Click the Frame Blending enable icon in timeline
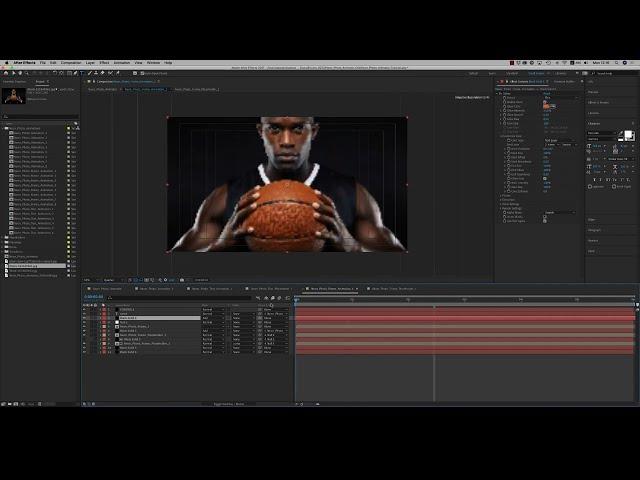The height and width of the screenshot is (480, 640). point(273,298)
